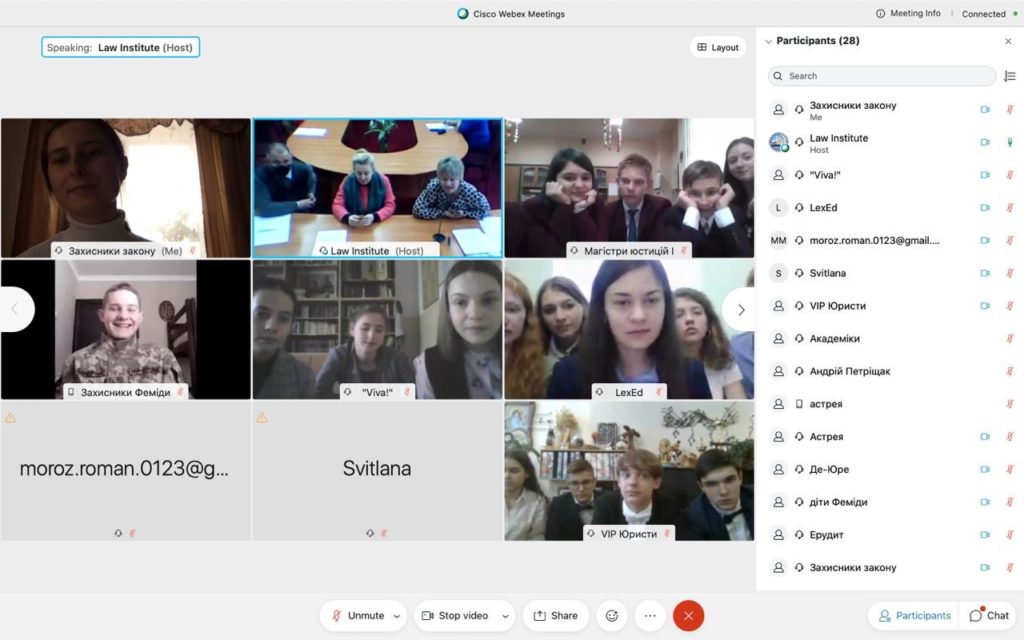Unmute your microphone
This screenshot has width=1024, height=640.
pyautogui.click(x=357, y=616)
